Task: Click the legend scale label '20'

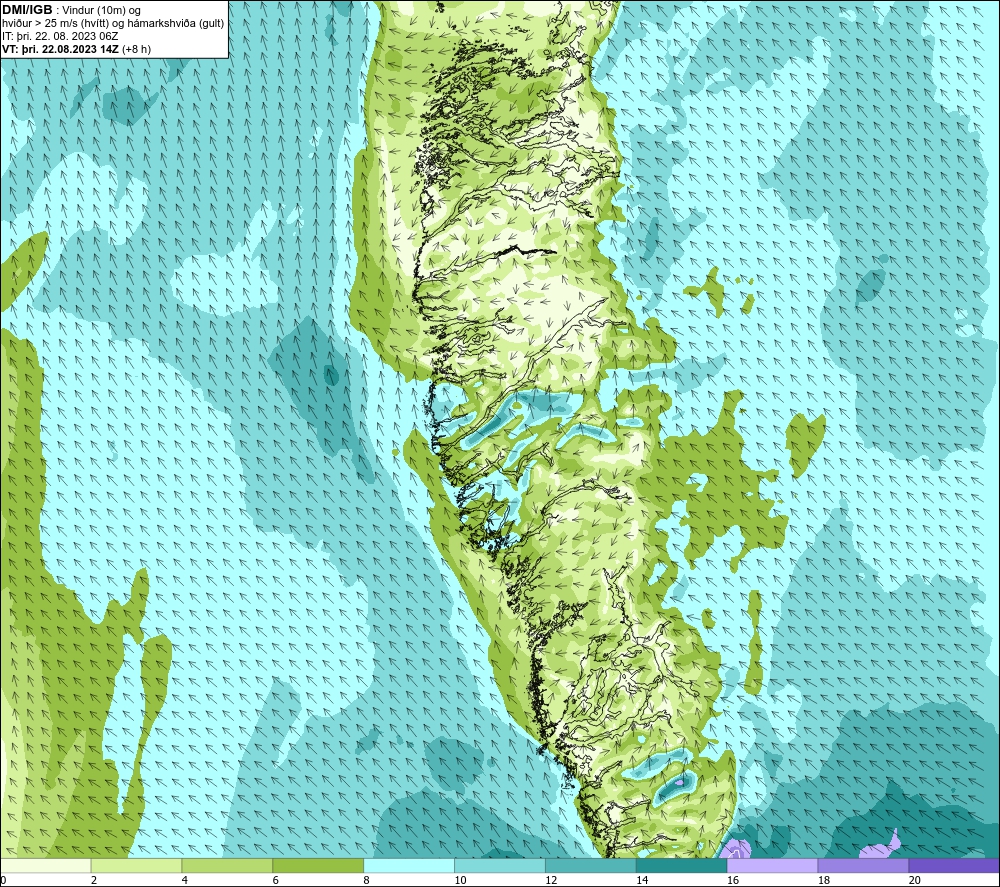Action: [915, 880]
